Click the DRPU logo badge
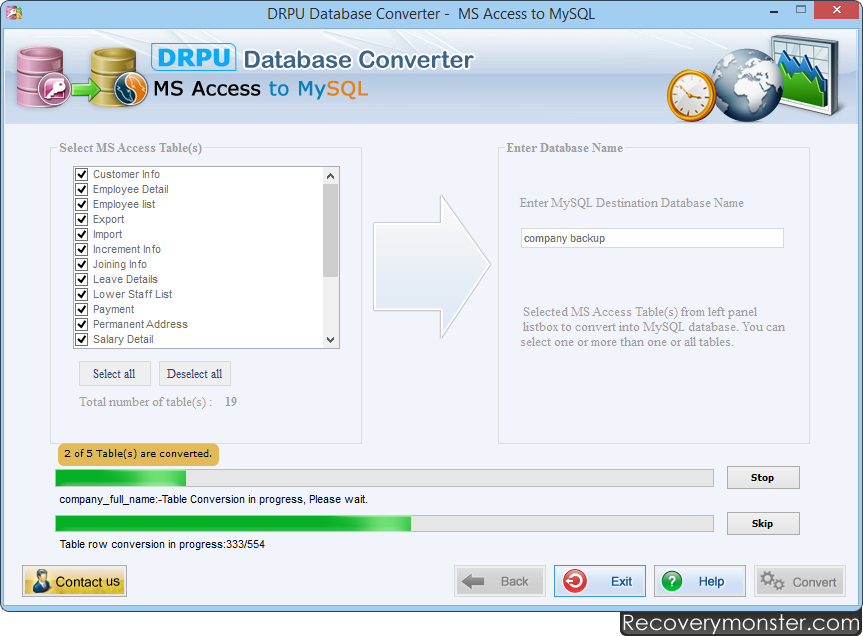 point(194,57)
